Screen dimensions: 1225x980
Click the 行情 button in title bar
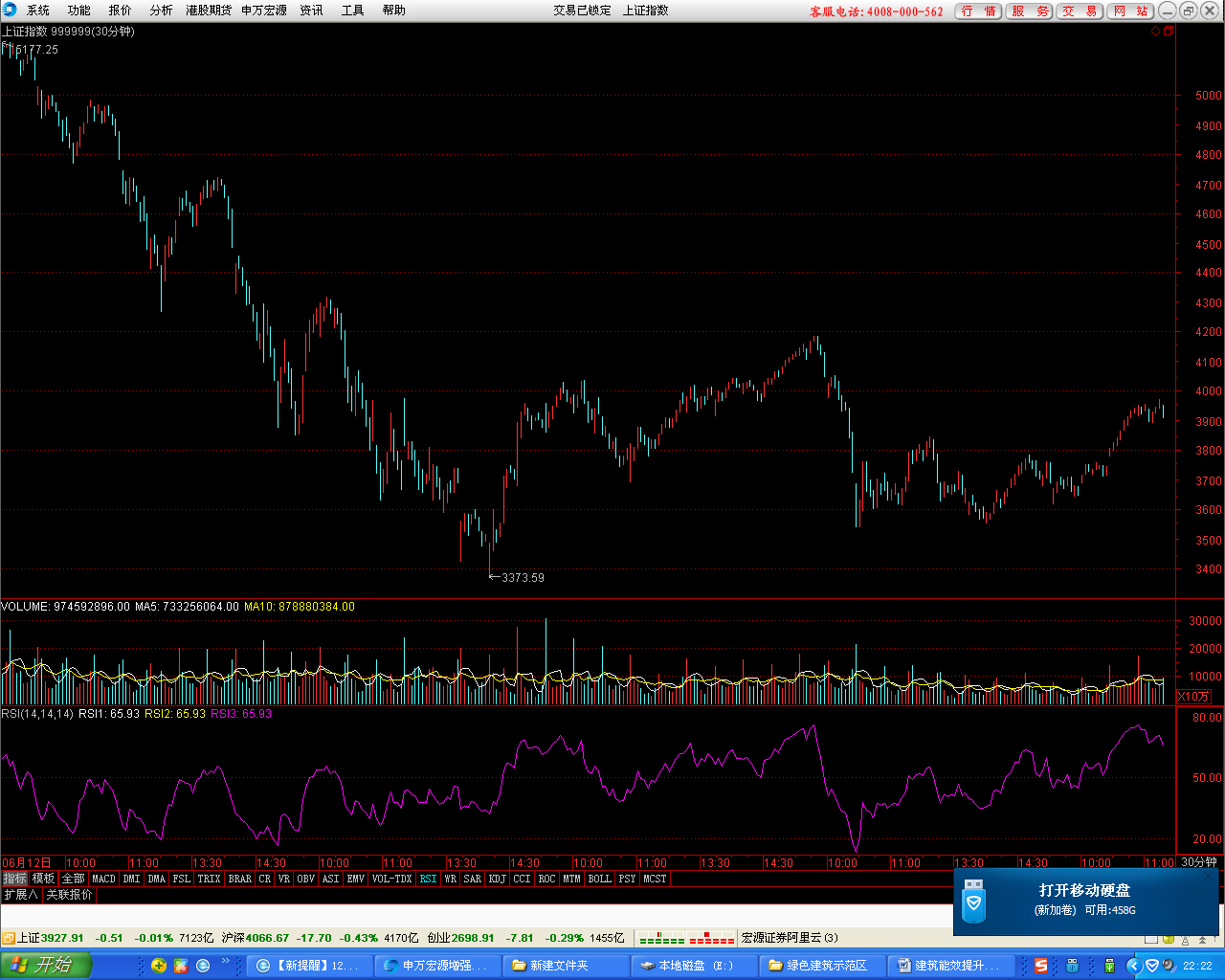coord(979,11)
